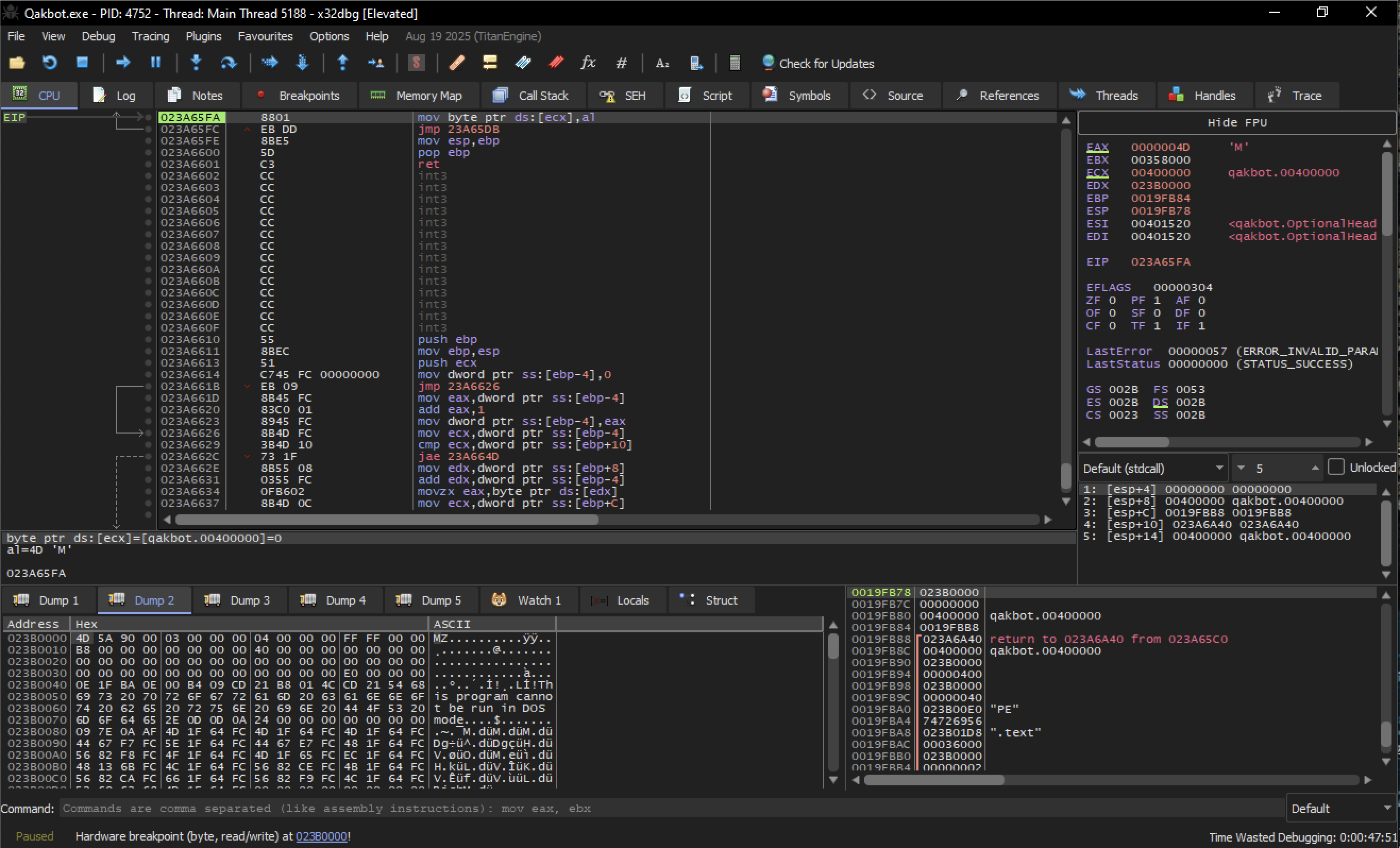1400x848 pixels.
Task: Click the Trace Into icon
Action: click(269, 63)
